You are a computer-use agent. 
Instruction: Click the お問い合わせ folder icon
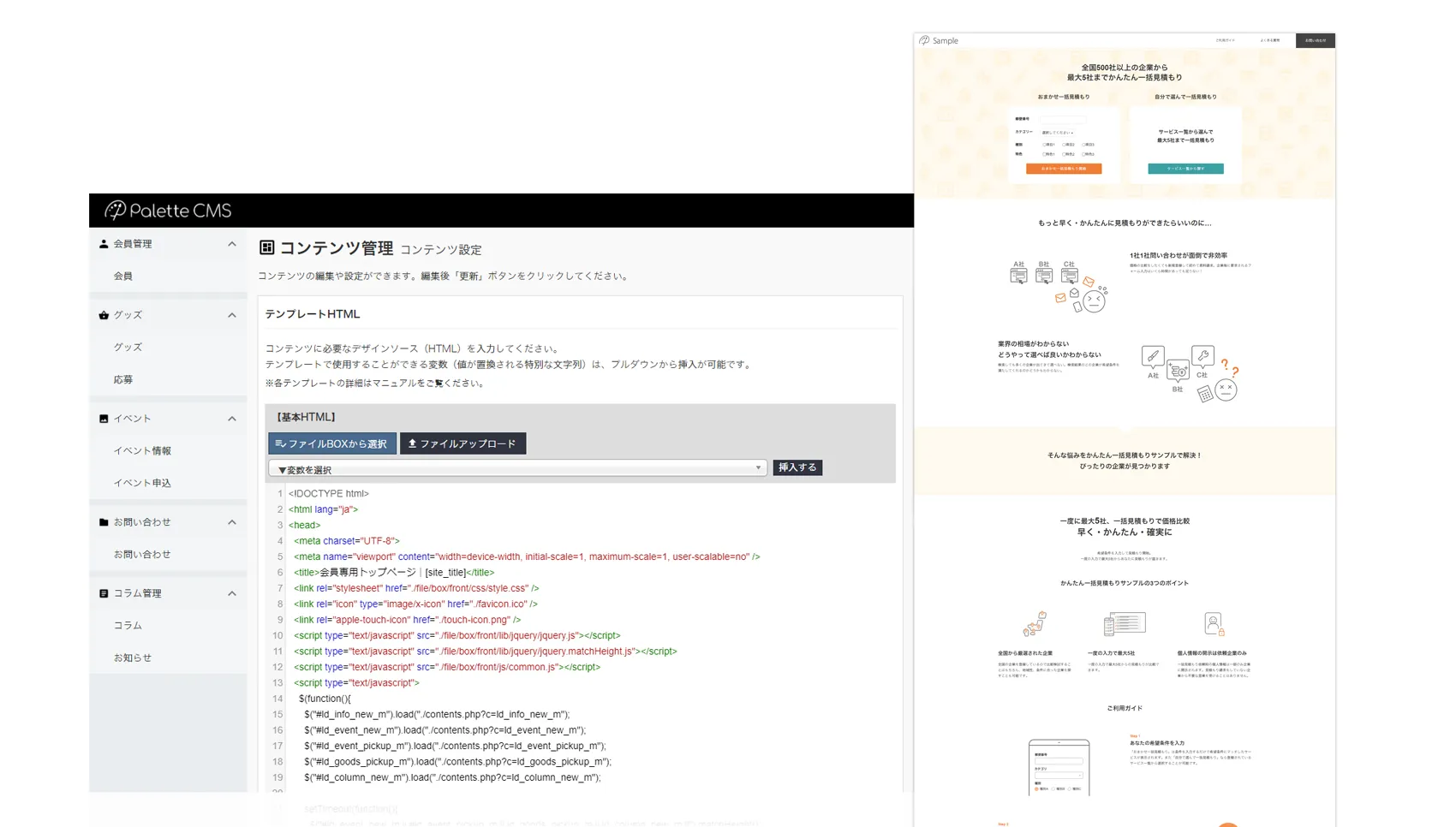(x=103, y=521)
